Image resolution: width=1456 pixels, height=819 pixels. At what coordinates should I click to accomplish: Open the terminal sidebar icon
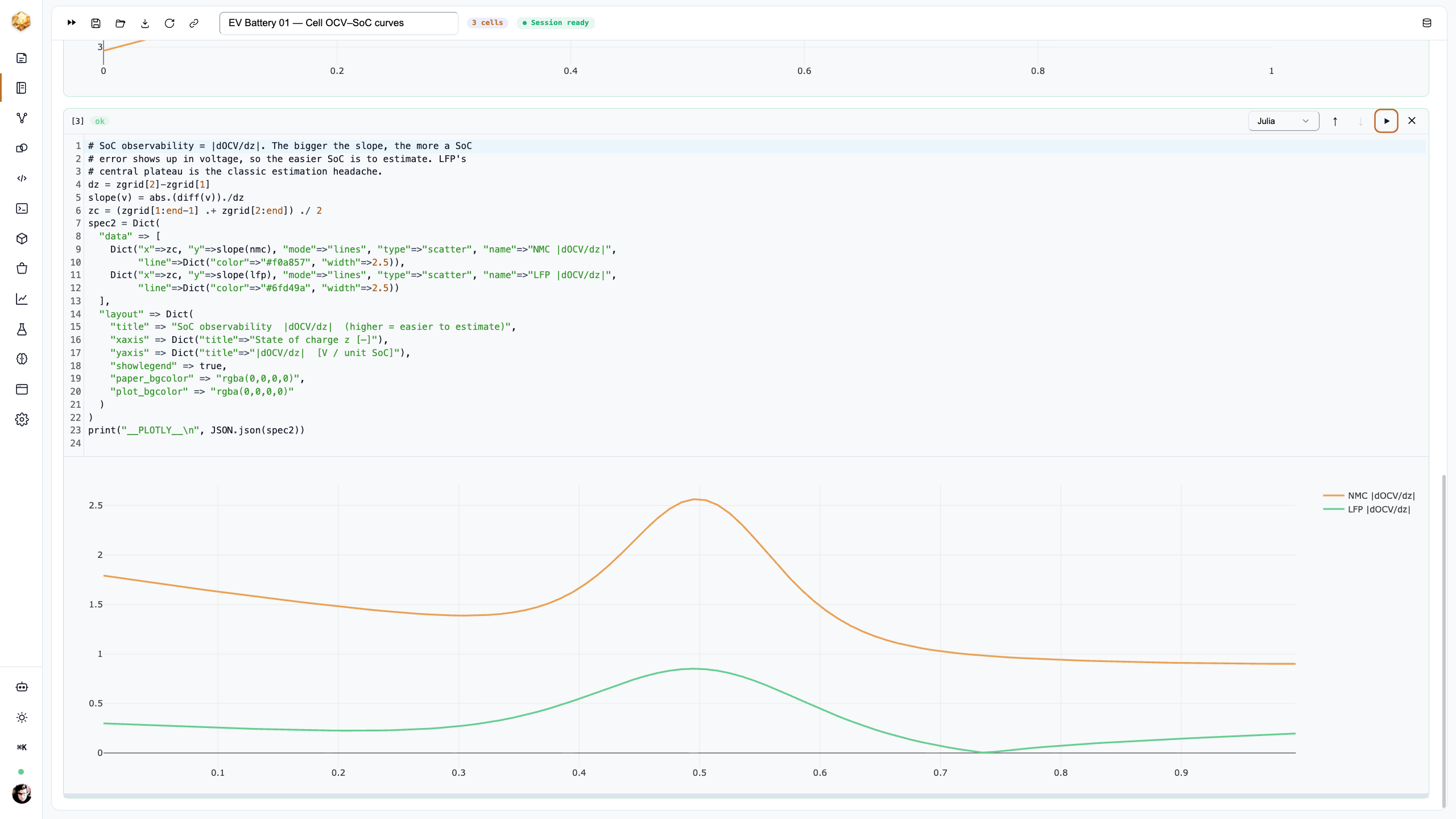pyautogui.click(x=22, y=209)
